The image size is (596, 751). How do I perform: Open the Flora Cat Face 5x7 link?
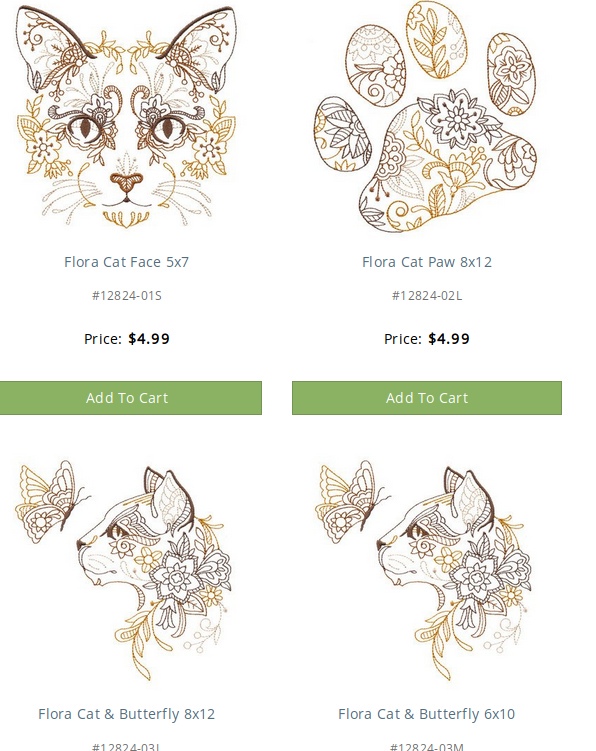pos(126,262)
